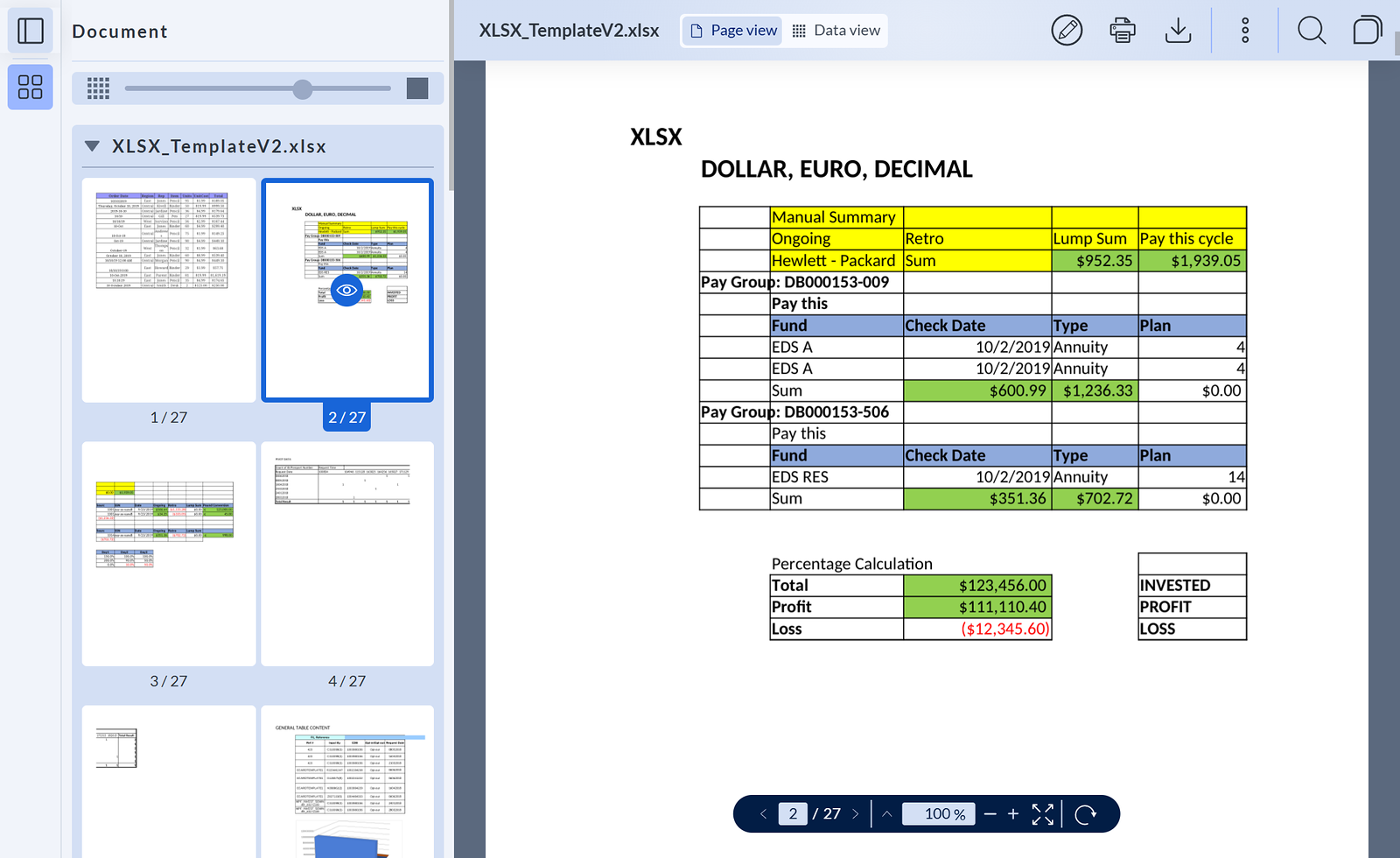Select small thumbnails grid icon
1400x858 pixels.
coord(98,88)
